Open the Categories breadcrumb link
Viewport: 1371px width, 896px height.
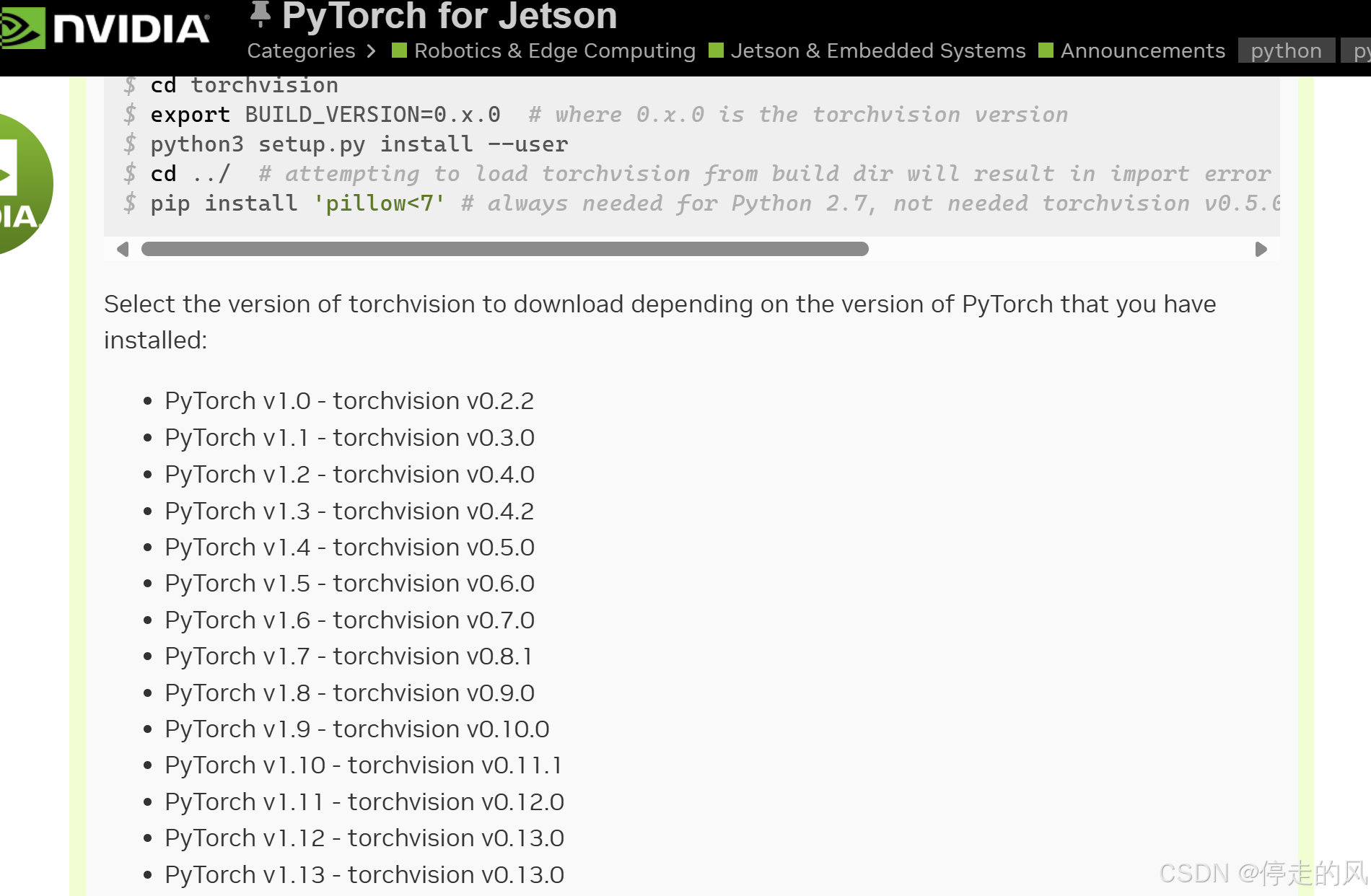(x=301, y=50)
